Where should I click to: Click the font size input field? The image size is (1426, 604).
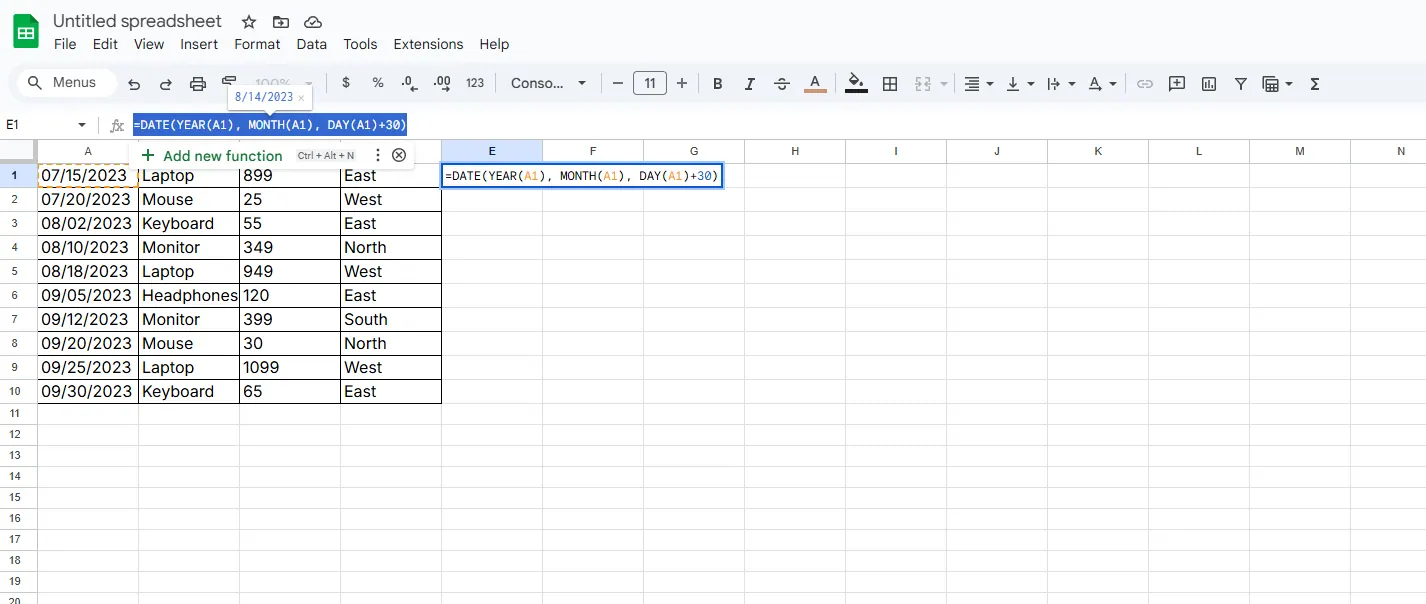[x=650, y=84]
